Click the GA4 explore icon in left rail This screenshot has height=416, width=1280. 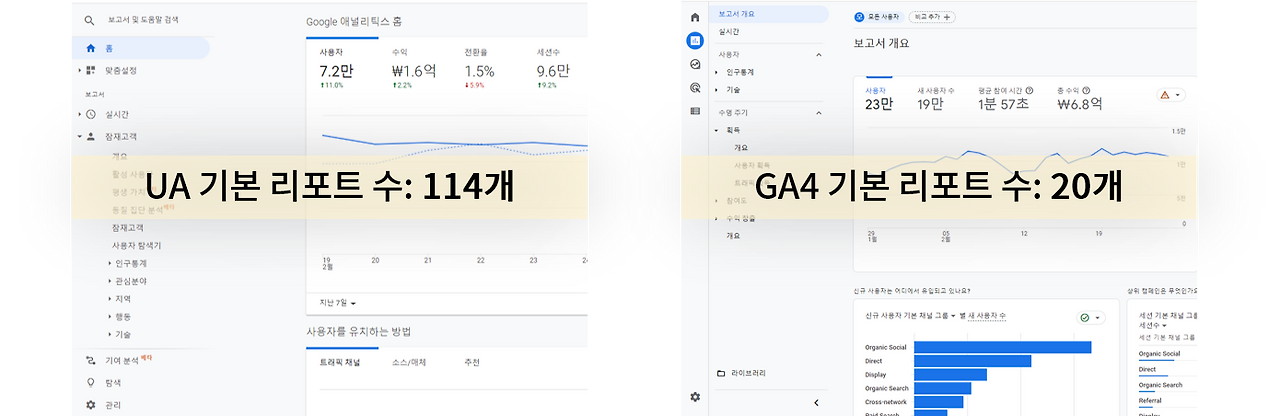point(695,64)
